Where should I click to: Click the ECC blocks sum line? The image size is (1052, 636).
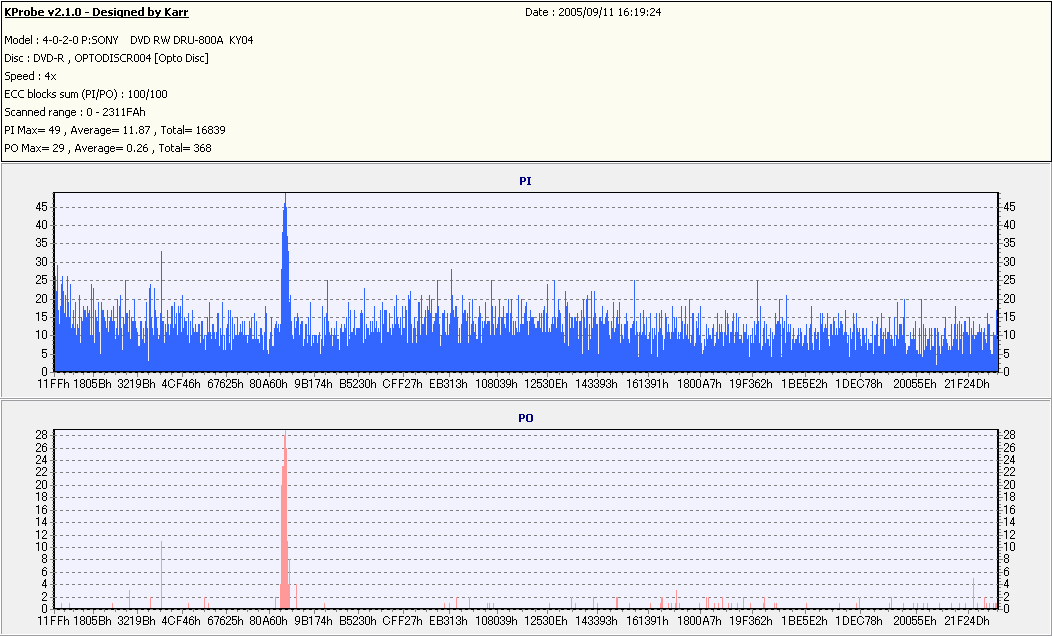pyautogui.click(x=86, y=95)
